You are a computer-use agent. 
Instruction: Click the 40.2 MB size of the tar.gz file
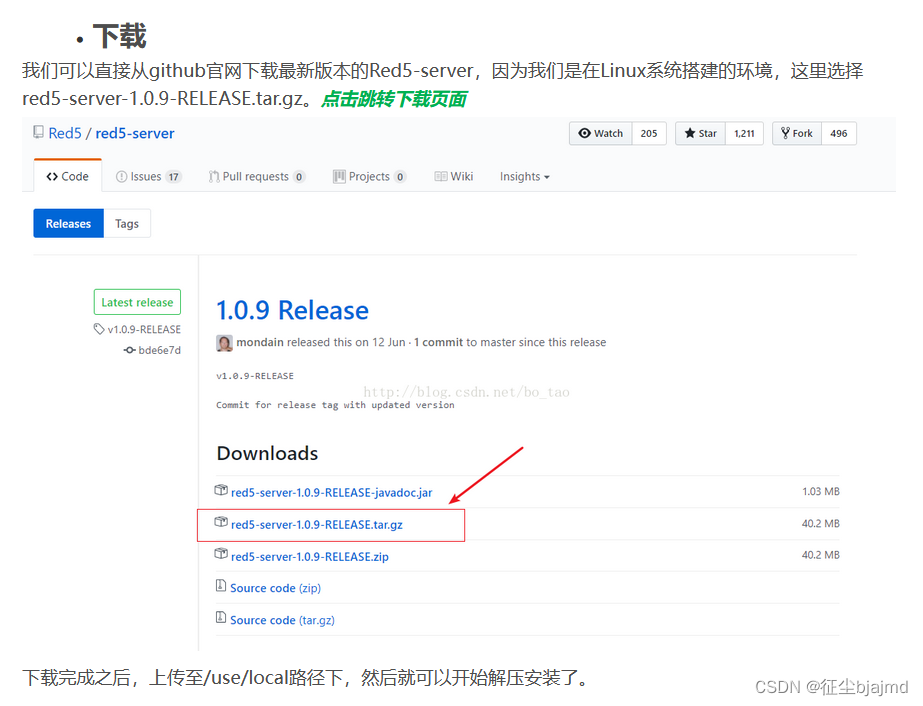coord(821,523)
